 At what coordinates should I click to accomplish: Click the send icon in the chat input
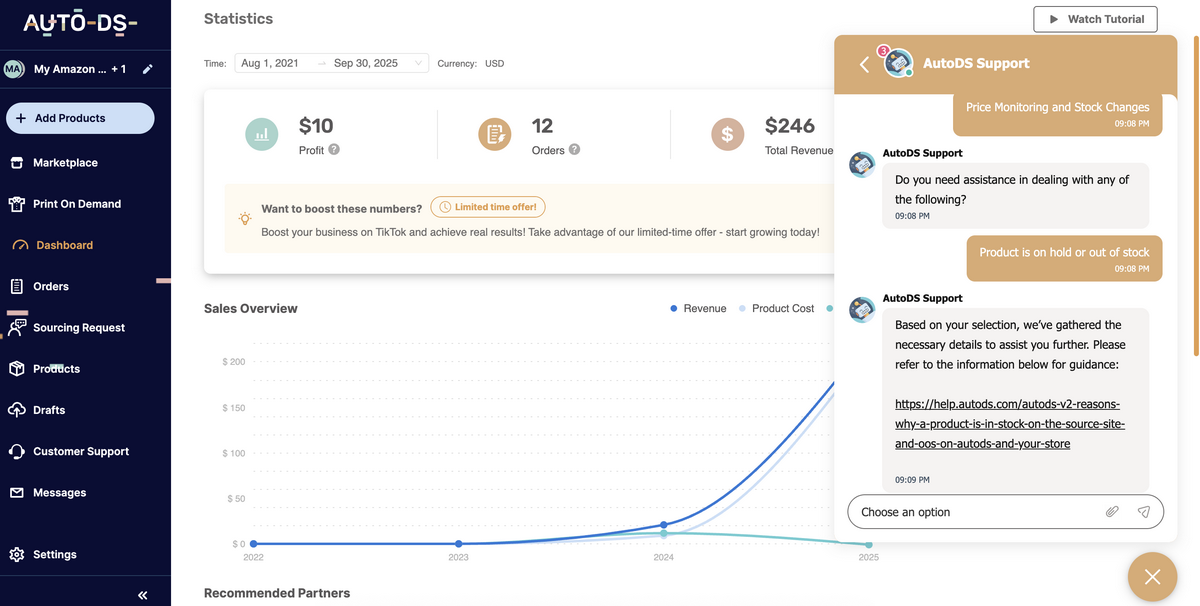tap(1143, 511)
